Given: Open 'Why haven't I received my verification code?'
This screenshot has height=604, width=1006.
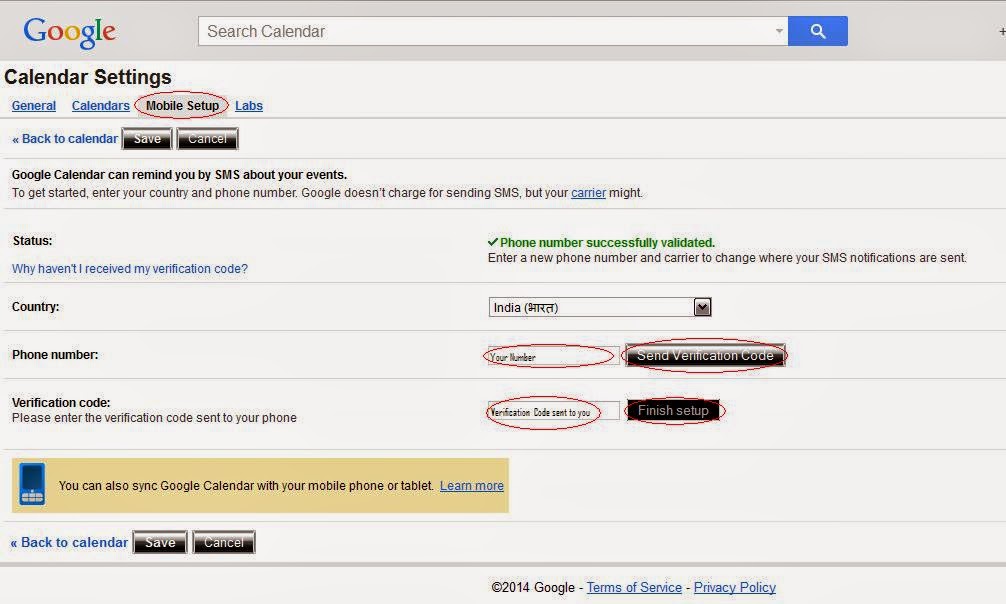Looking at the screenshot, I should tap(130, 268).
